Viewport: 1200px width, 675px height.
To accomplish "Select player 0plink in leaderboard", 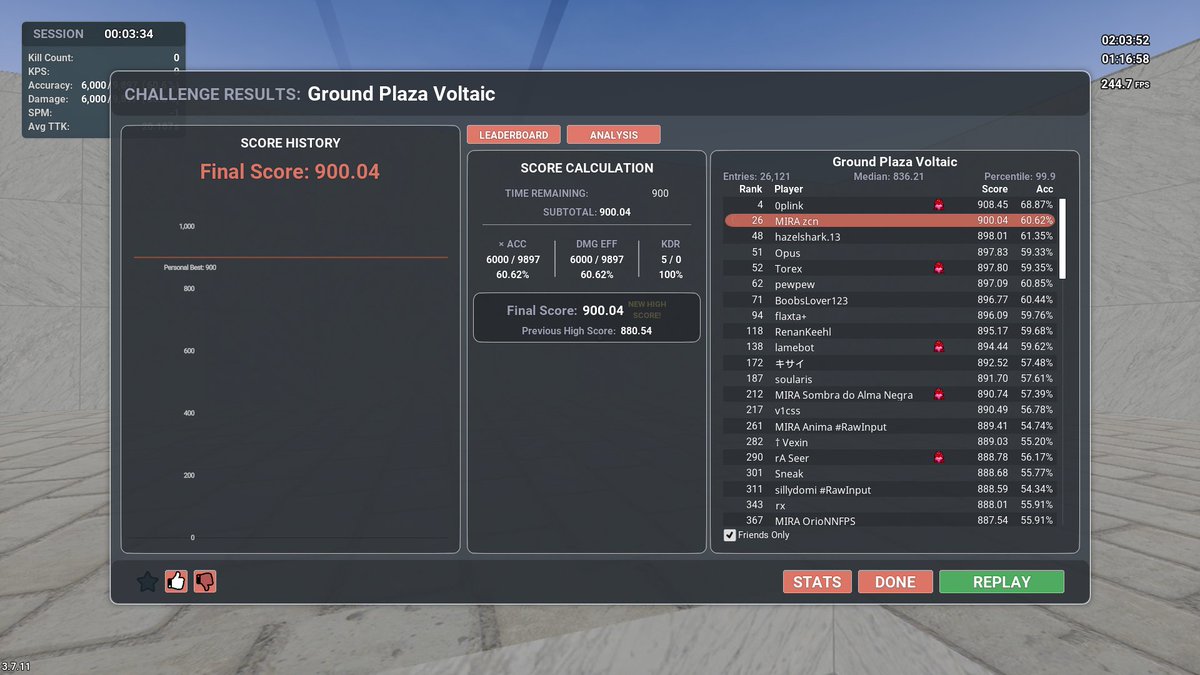I will pos(890,205).
